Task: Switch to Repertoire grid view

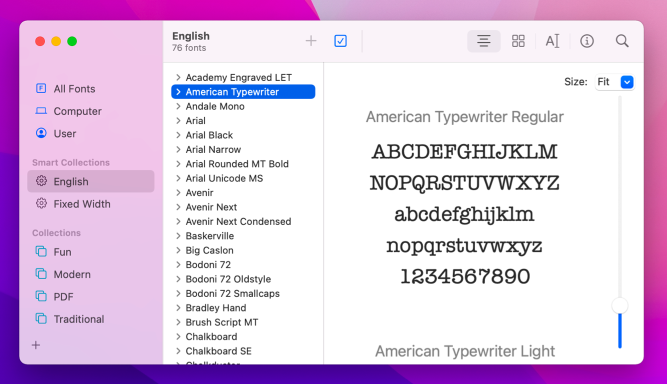Action: 518,41
